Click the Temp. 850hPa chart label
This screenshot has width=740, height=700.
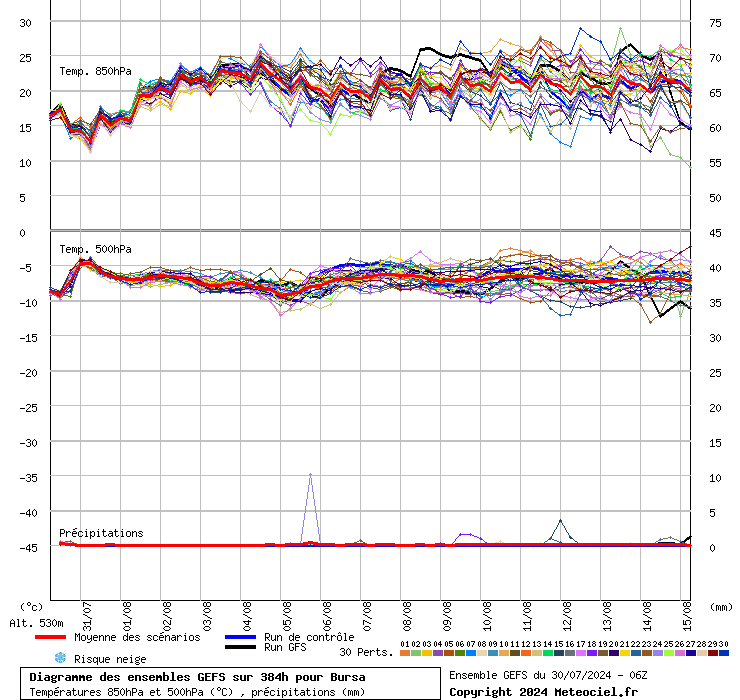[95, 71]
